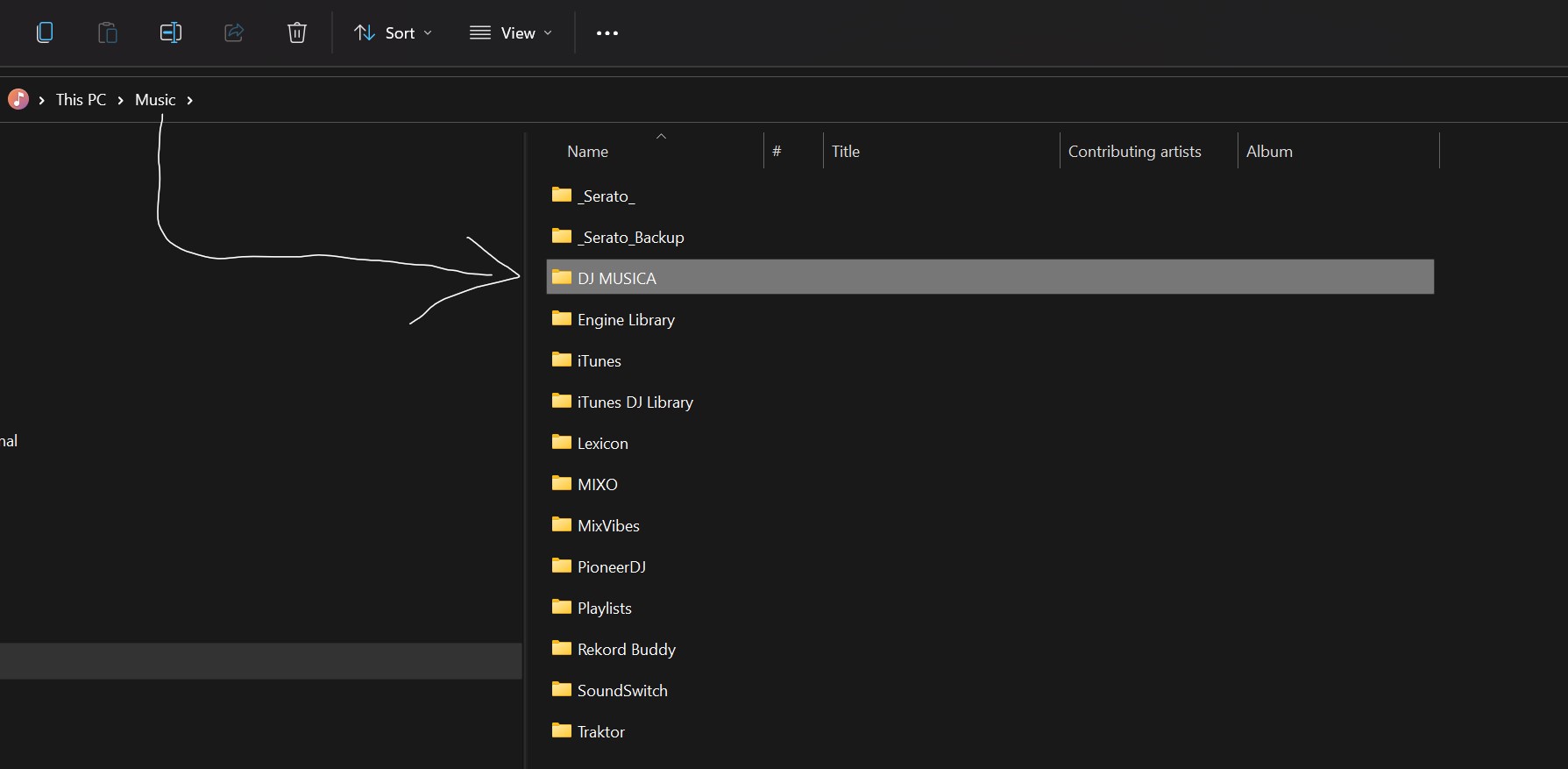Click the _Serato_ folder name

click(606, 196)
